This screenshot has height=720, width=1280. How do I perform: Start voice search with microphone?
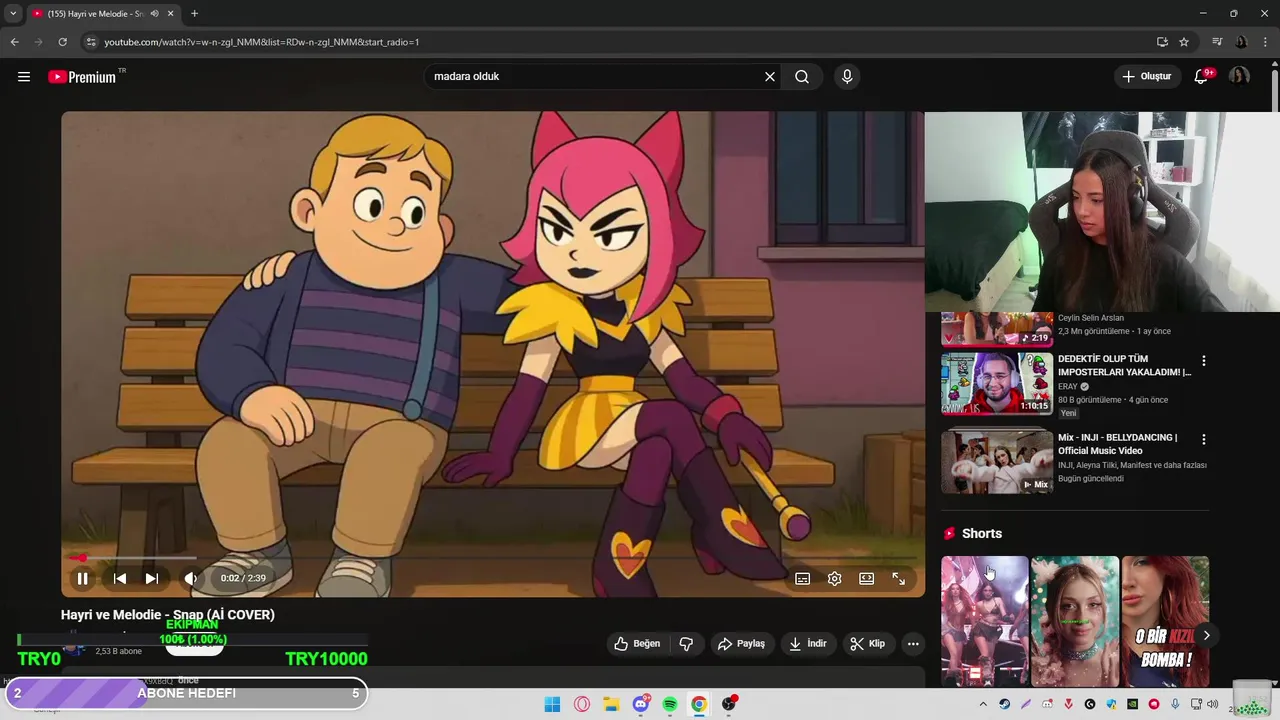847,76
